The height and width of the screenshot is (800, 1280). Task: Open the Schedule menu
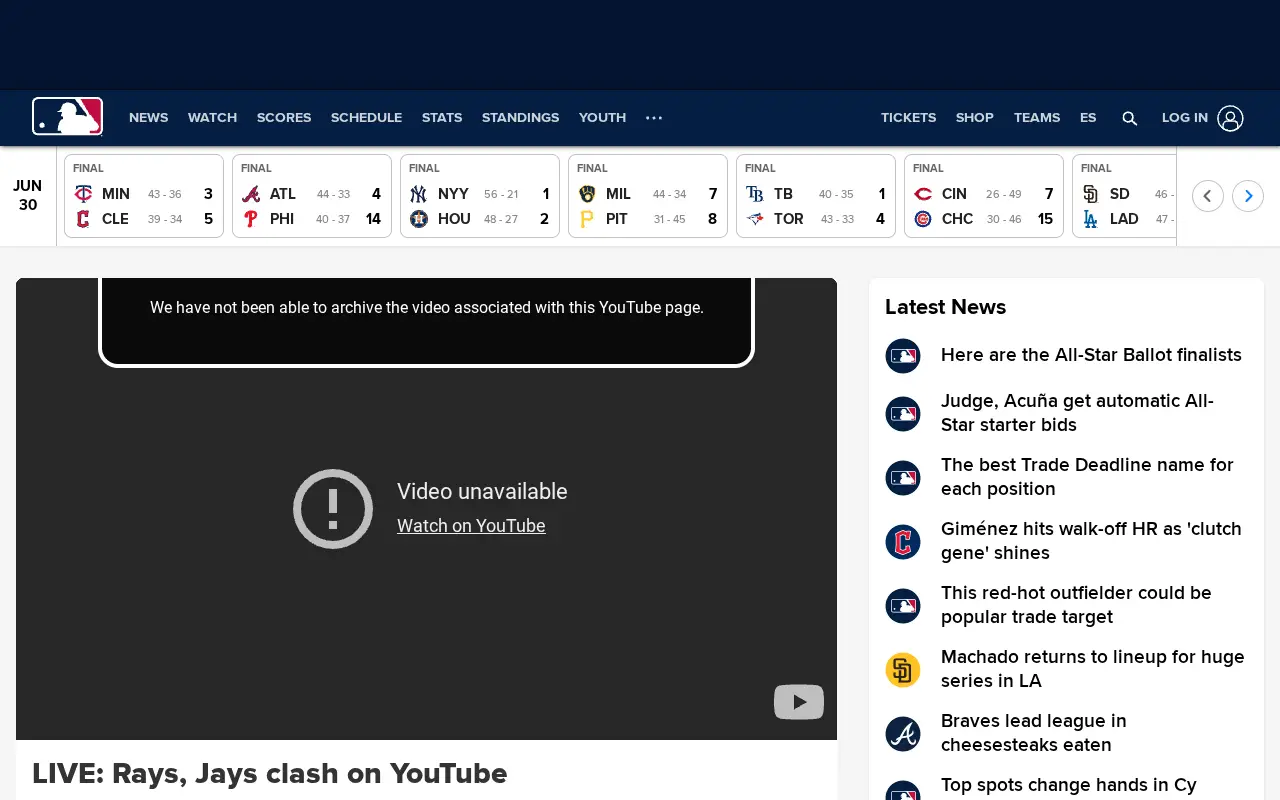tap(366, 118)
